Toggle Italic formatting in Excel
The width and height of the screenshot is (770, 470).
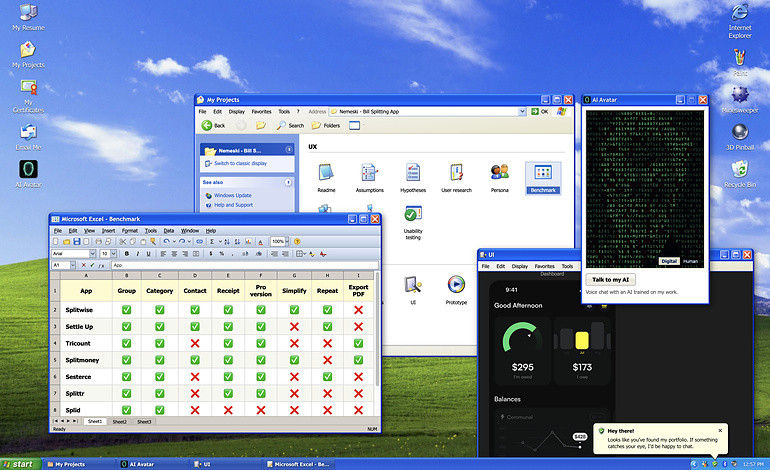(x=138, y=254)
